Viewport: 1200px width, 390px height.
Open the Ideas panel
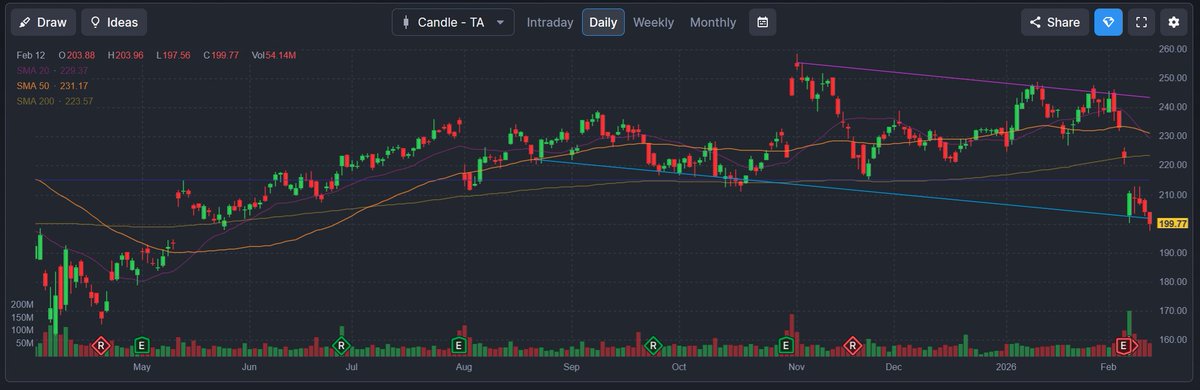114,22
